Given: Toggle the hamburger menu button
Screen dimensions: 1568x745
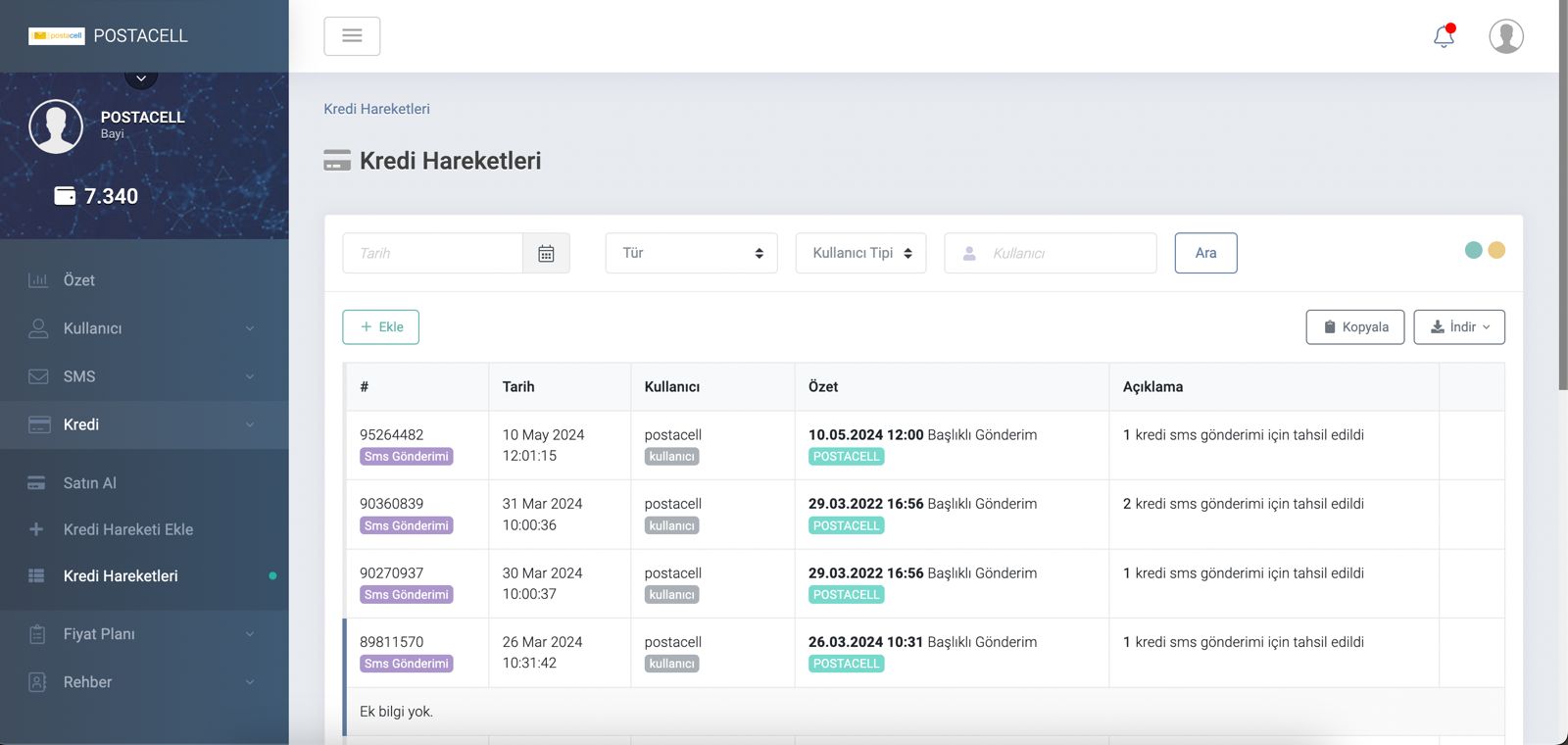Looking at the screenshot, I should coord(352,36).
